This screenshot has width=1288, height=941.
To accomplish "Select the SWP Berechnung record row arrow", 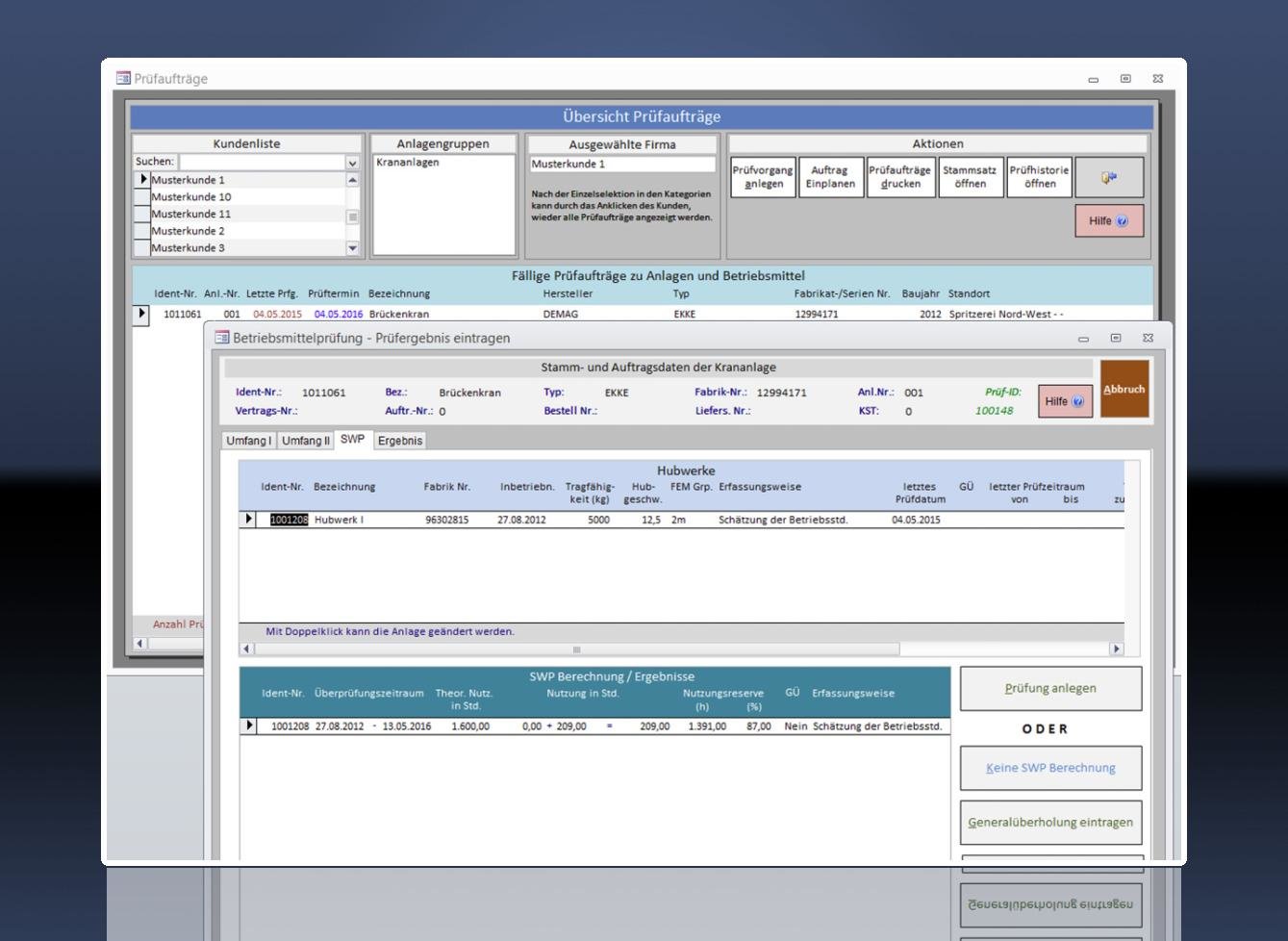I will [x=249, y=725].
